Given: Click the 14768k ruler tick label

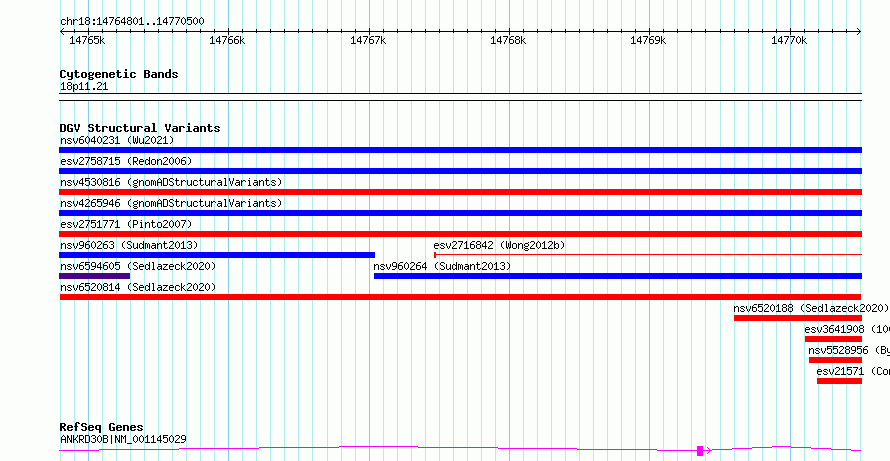Looking at the screenshot, I should point(508,40).
